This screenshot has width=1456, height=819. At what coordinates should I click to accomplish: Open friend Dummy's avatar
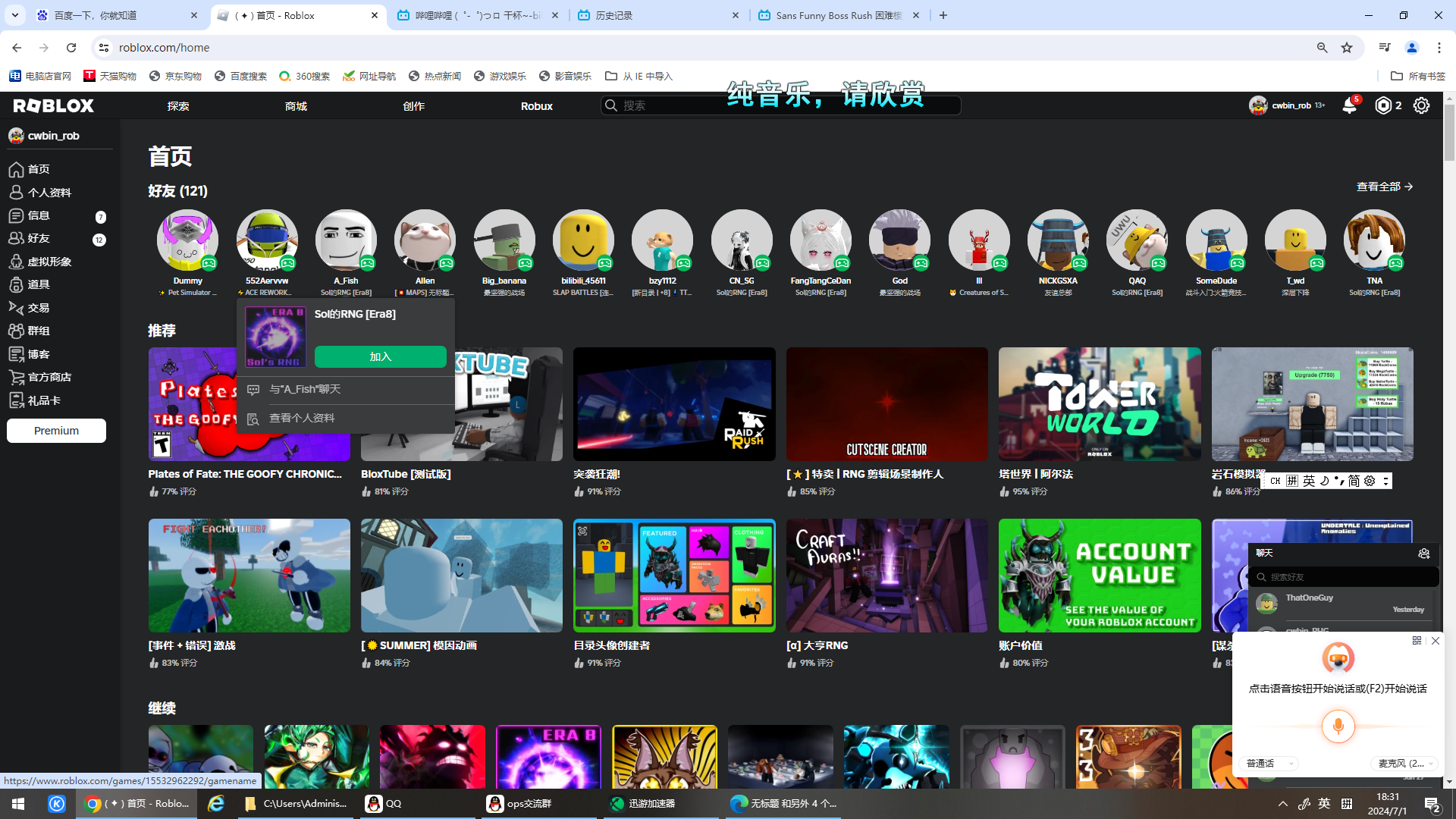pyautogui.click(x=187, y=240)
